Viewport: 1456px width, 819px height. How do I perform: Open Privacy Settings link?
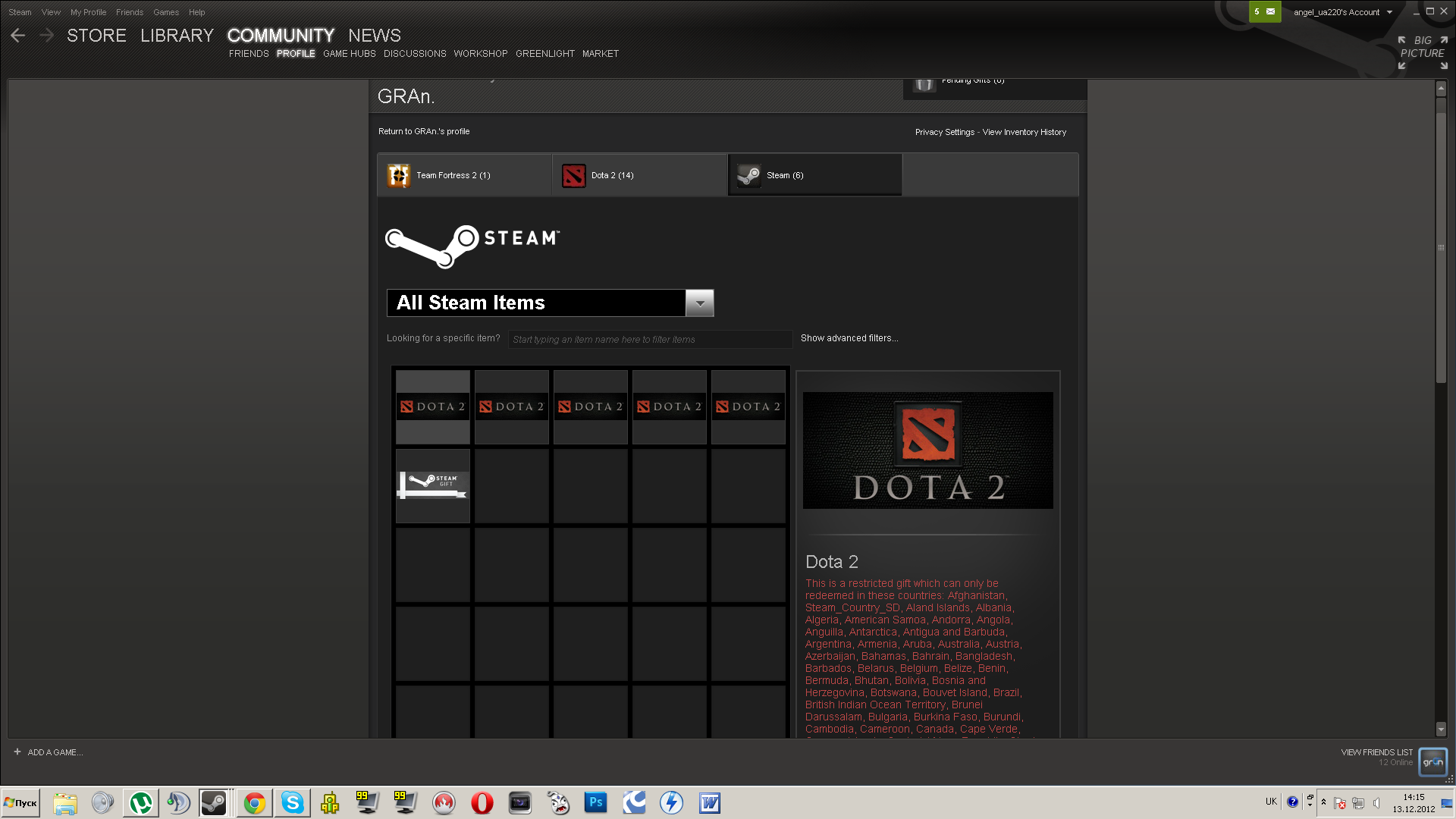(945, 132)
